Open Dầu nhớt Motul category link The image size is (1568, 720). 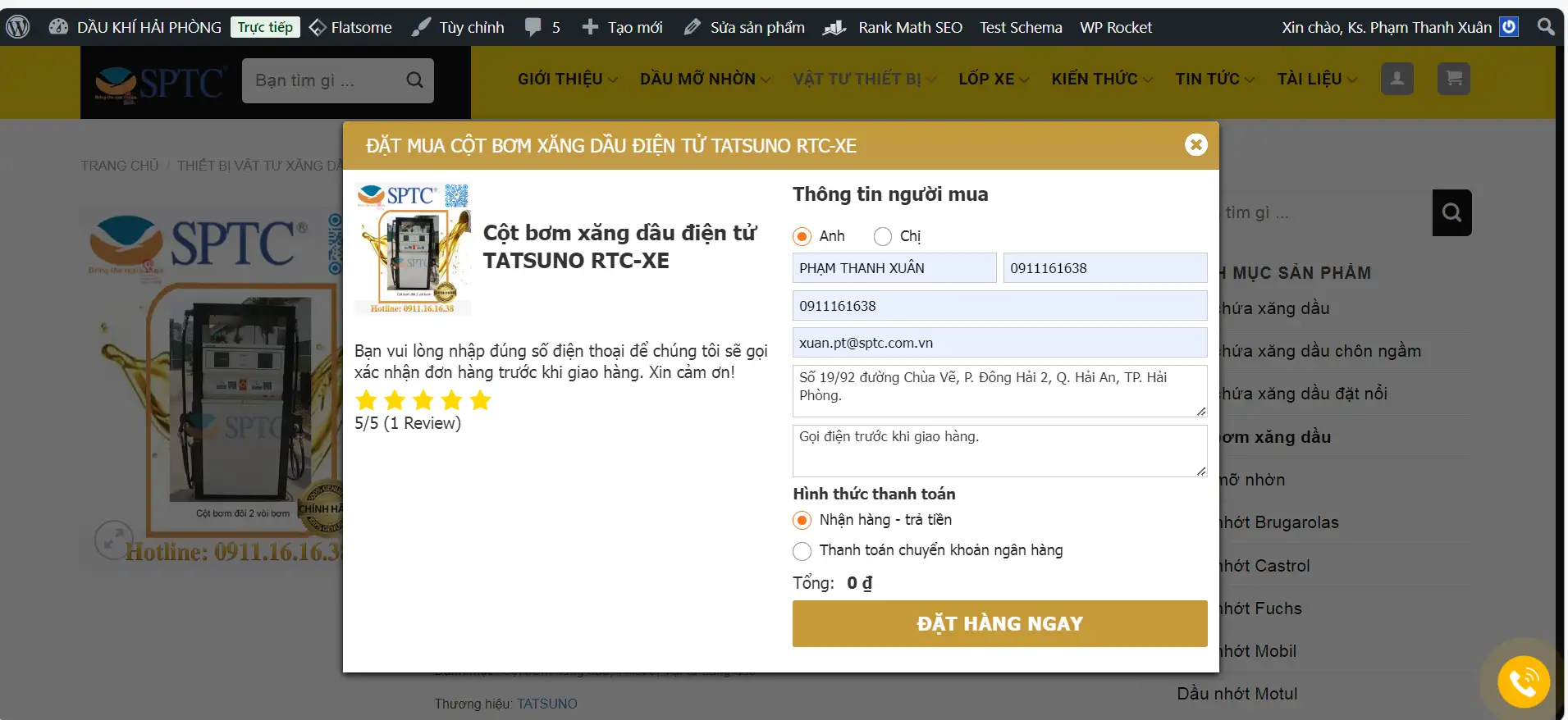pos(1237,694)
